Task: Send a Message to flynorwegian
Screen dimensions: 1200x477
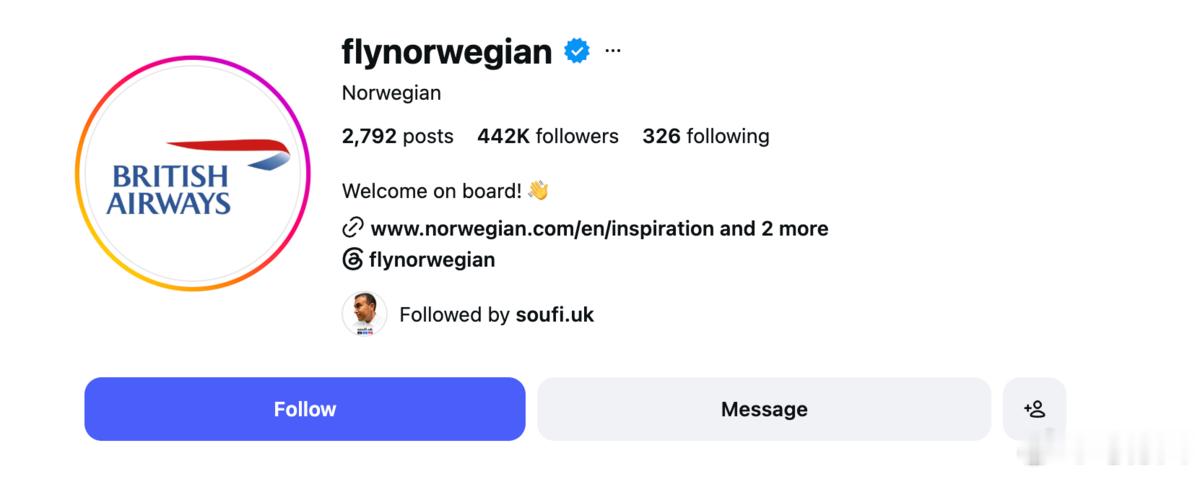Action: (764, 409)
